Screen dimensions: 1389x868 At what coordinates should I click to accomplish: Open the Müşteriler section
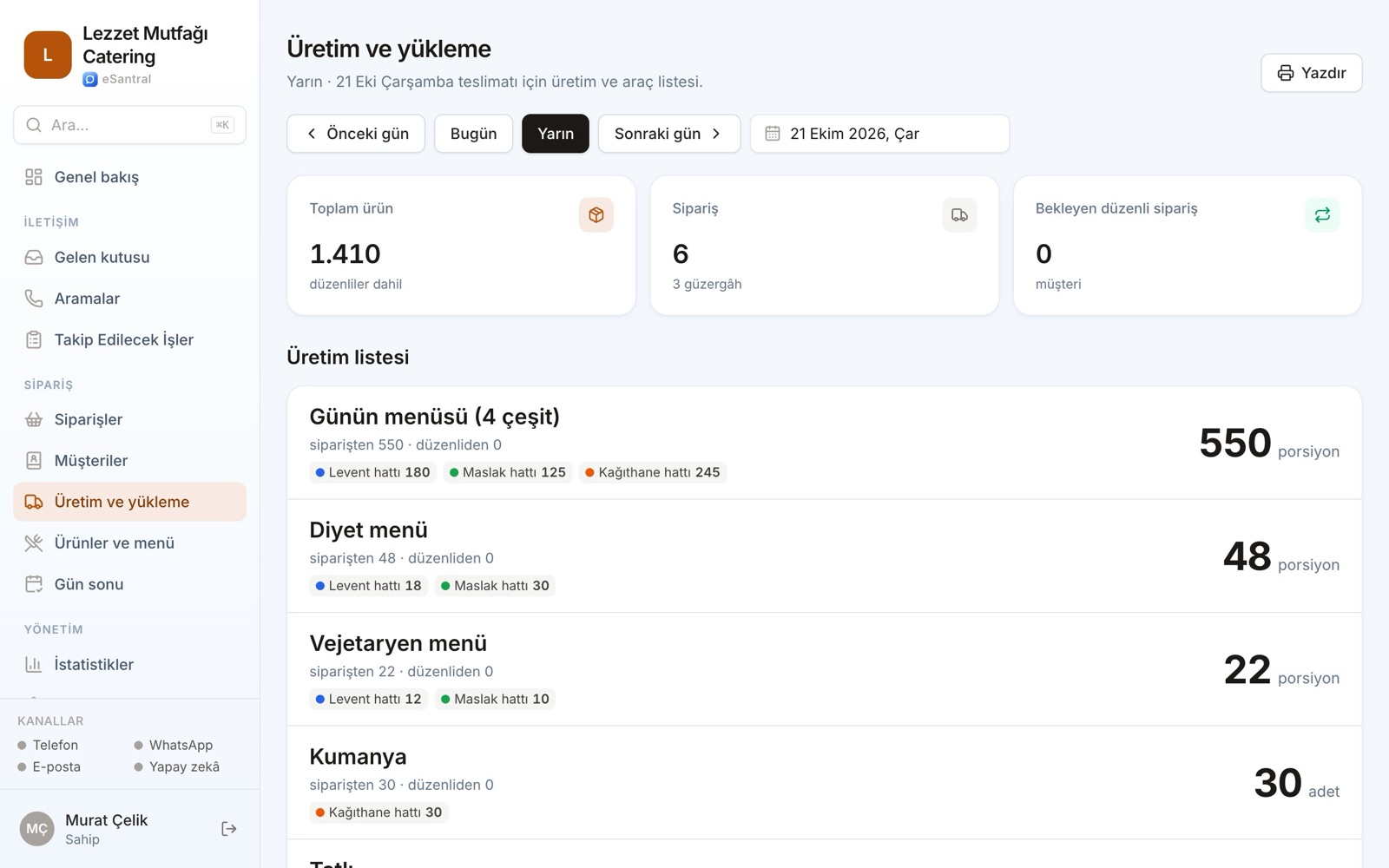pyautogui.click(x=129, y=461)
